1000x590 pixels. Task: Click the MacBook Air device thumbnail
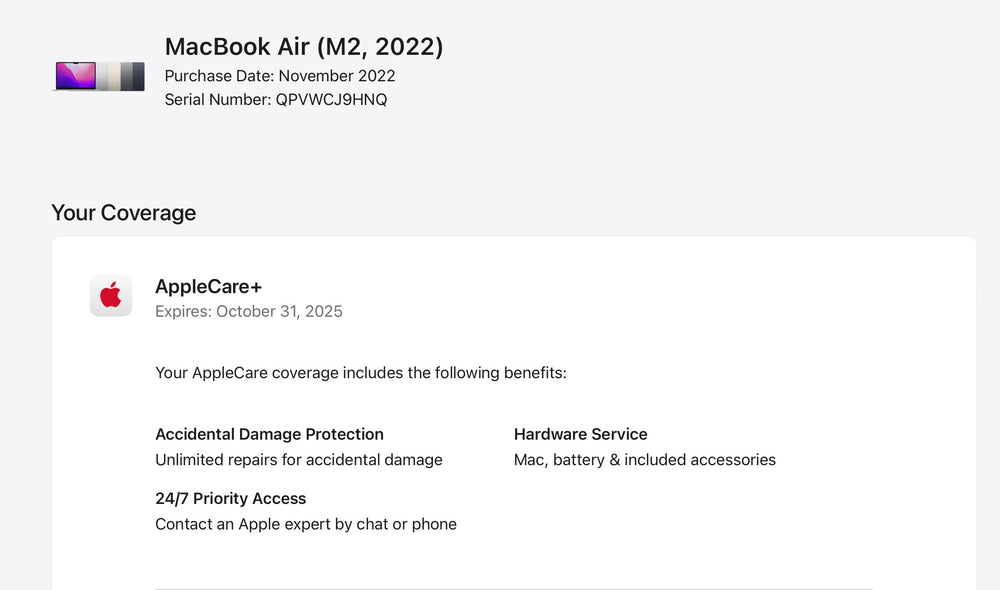coord(100,76)
